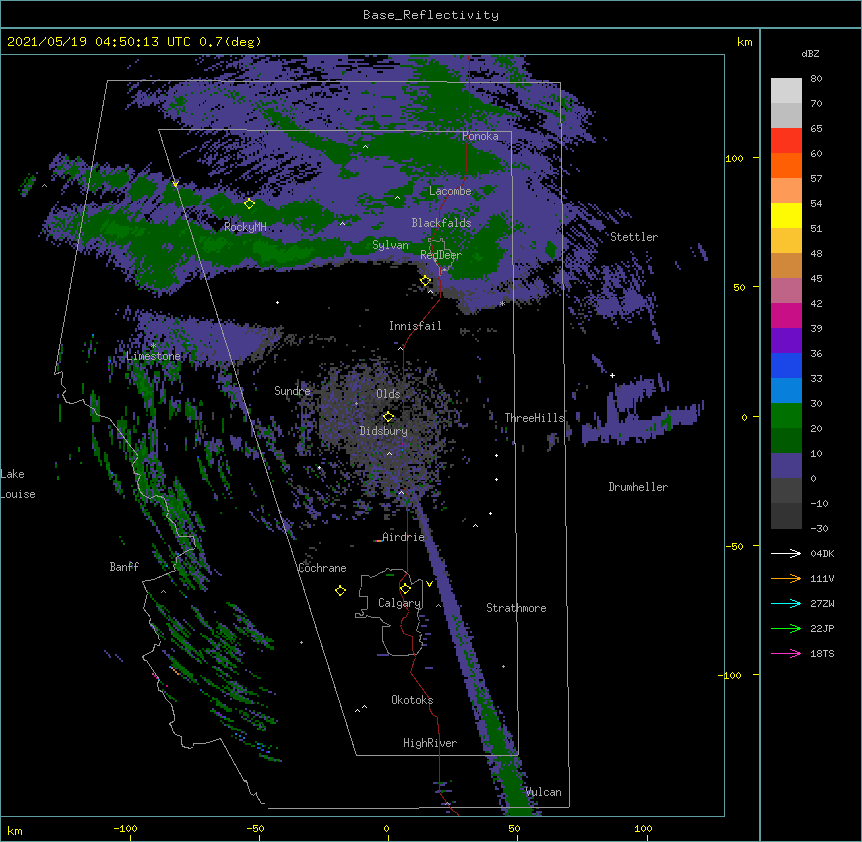Click the magenta 18TS arrow in legend

(786, 653)
